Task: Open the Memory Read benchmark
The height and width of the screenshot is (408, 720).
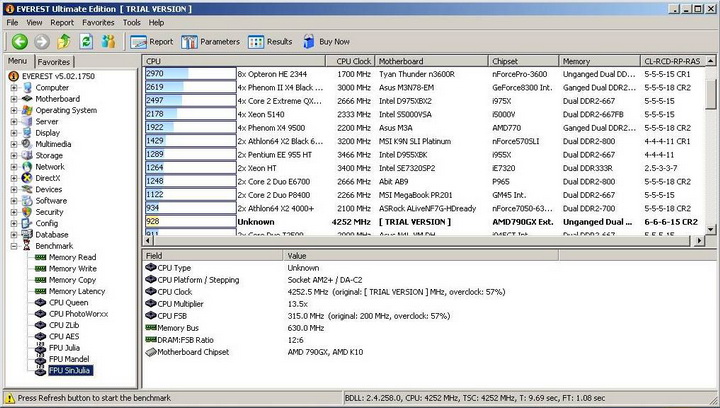Action: point(72,257)
